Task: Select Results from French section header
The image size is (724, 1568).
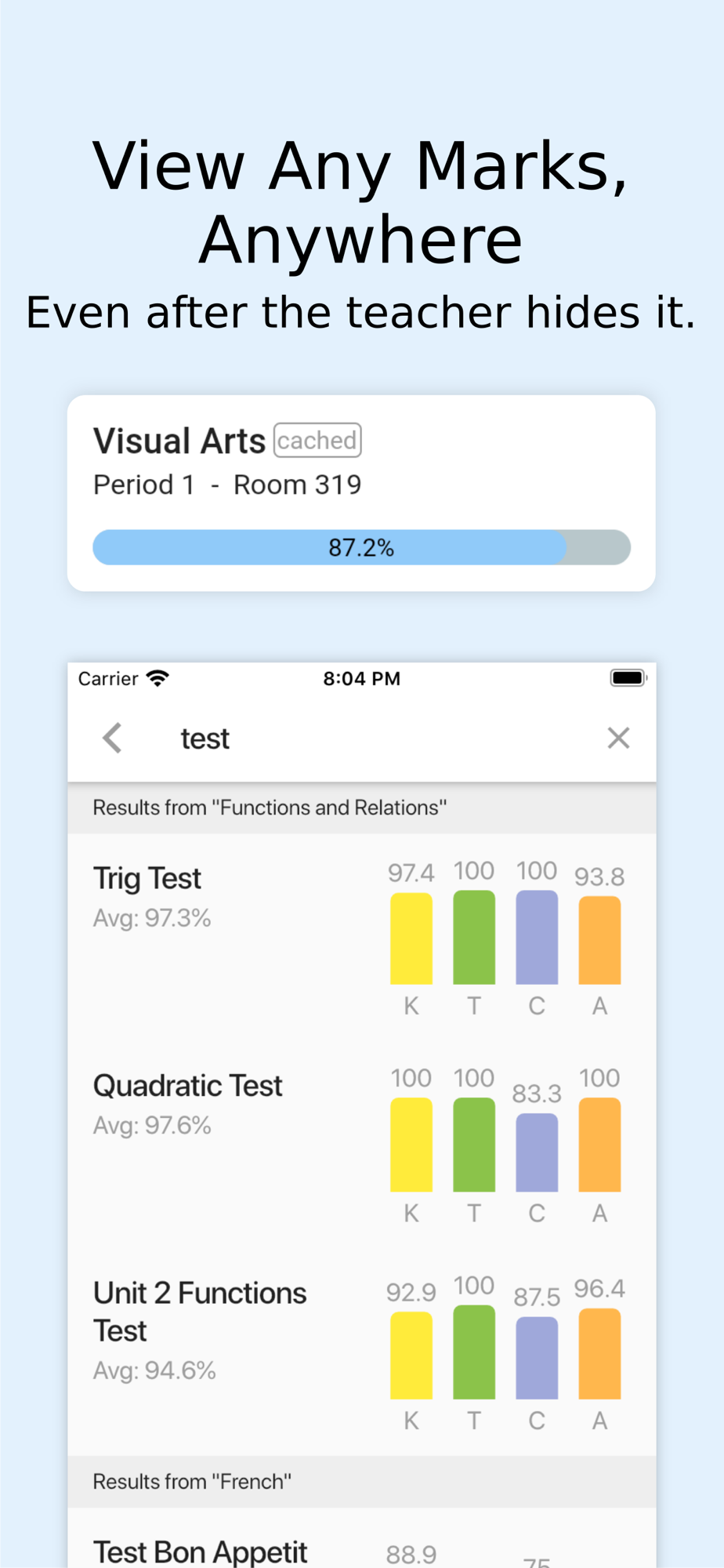Action: tap(361, 1482)
